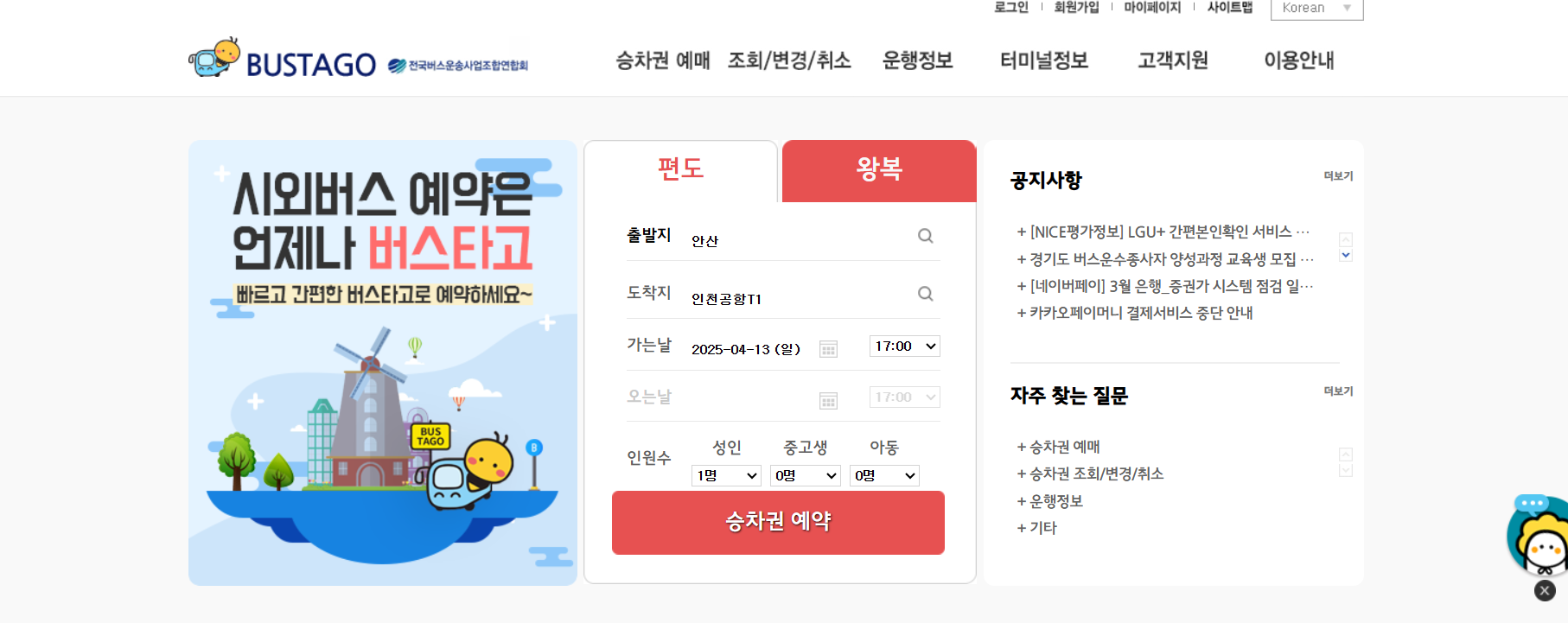
Task: Switch to the 왕복 round-trip tab
Action: click(879, 171)
